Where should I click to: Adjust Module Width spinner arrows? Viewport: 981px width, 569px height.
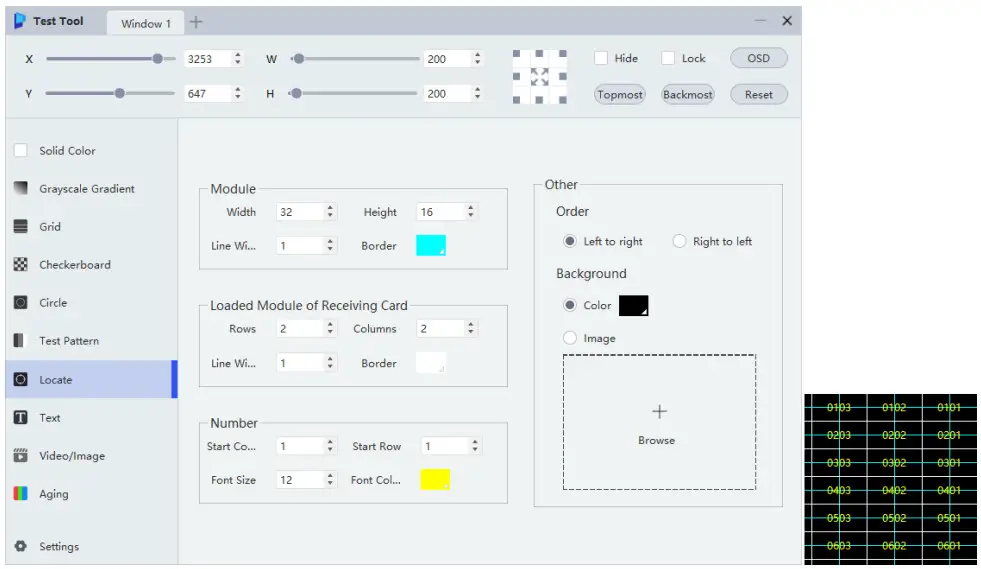coord(330,212)
